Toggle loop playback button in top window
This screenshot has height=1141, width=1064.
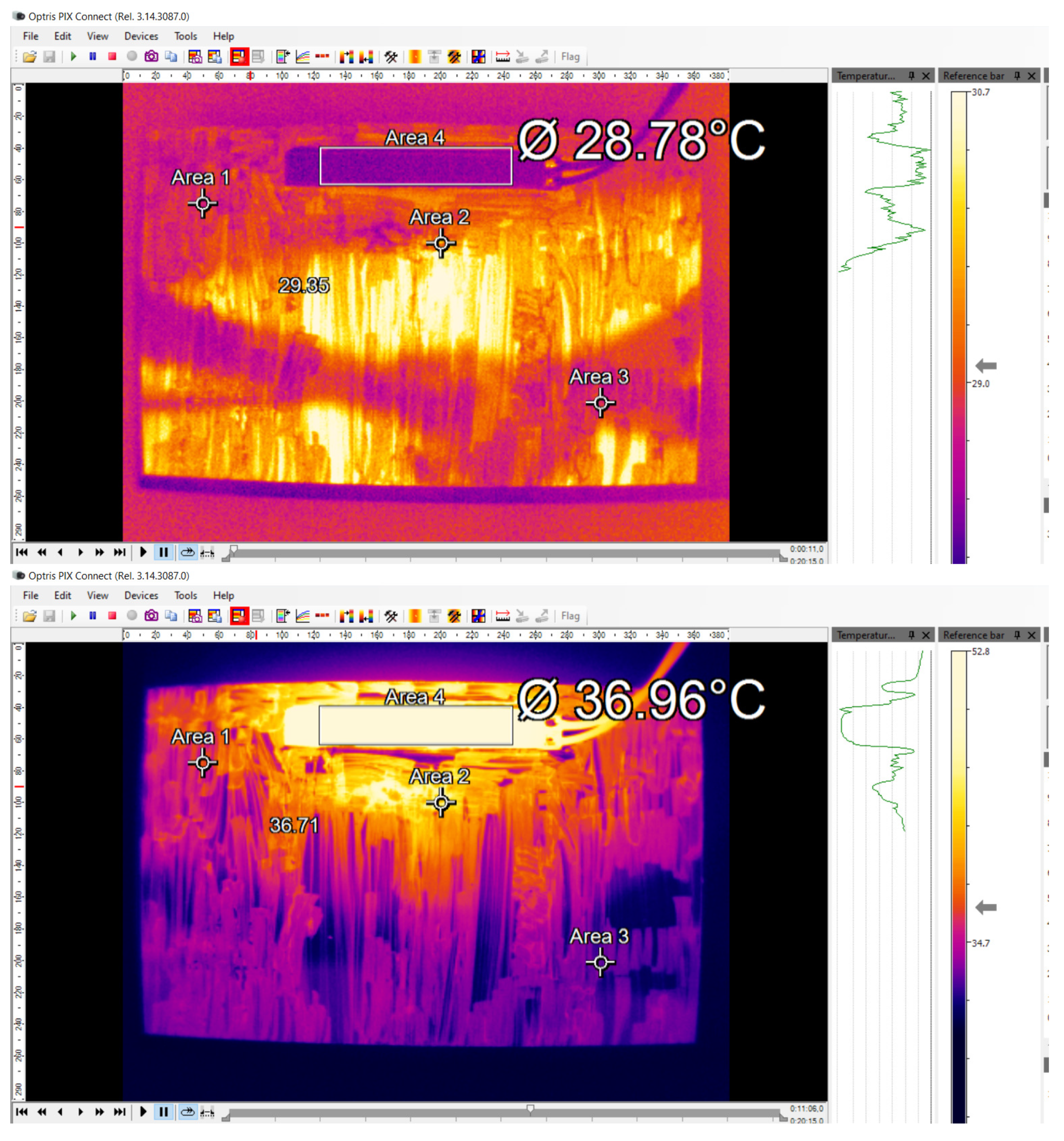click(187, 552)
